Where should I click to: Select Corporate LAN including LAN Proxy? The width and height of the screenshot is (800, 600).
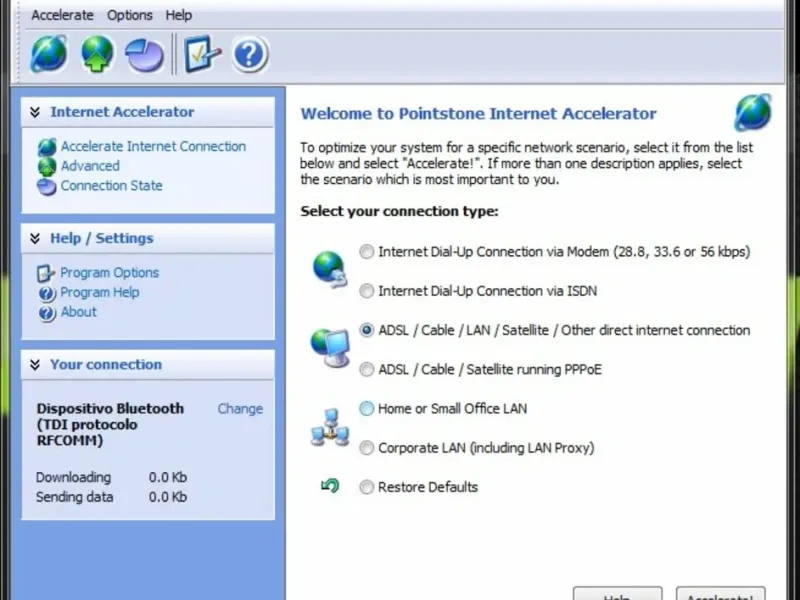[x=366, y=448]
